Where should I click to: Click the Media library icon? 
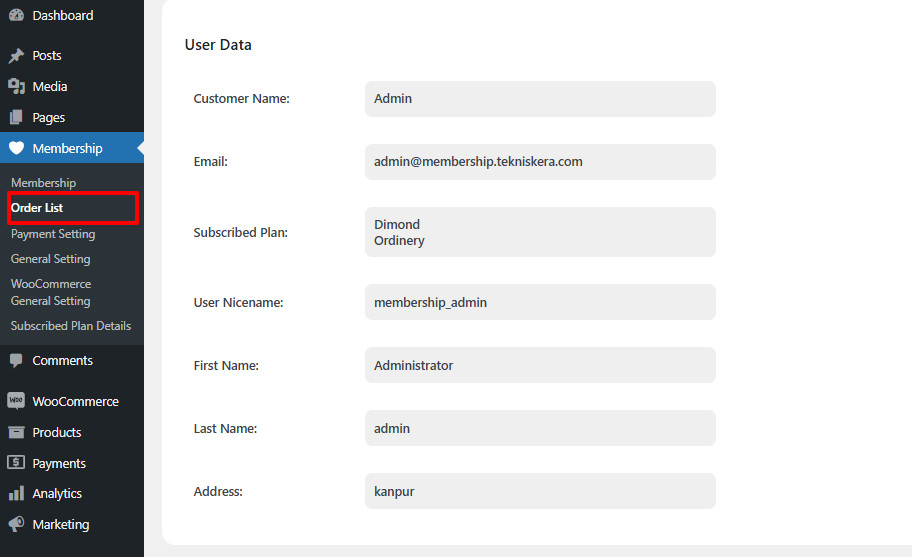coord(16,87)
